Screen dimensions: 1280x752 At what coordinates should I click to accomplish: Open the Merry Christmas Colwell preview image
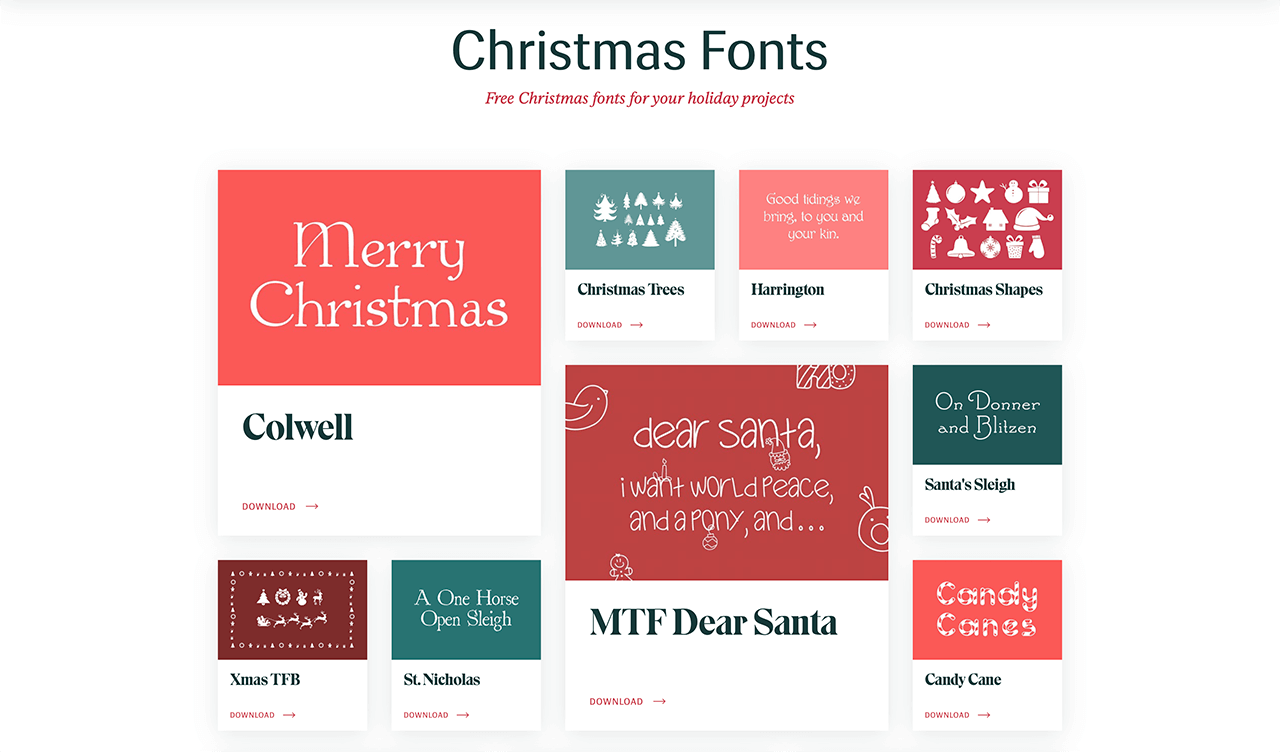379,277
